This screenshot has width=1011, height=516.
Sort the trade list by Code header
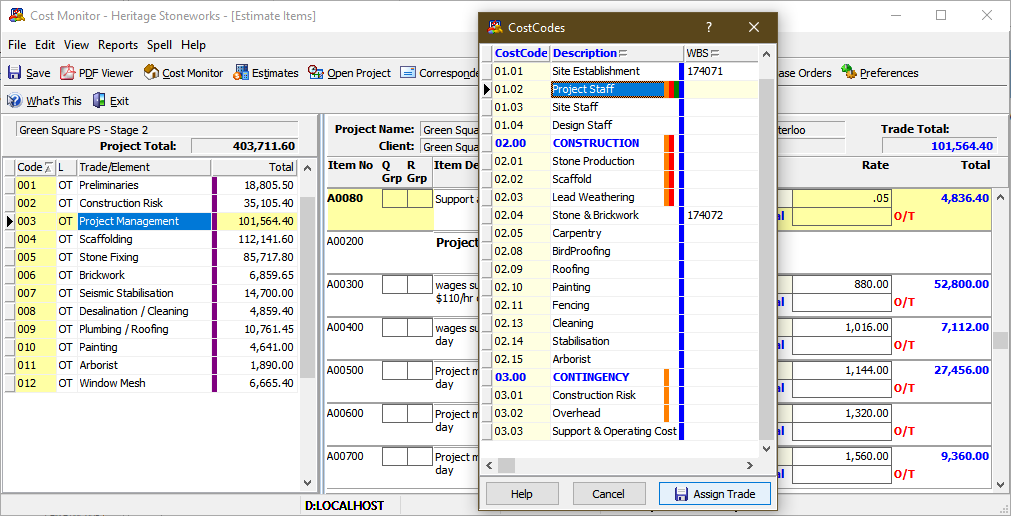[35, 167]
